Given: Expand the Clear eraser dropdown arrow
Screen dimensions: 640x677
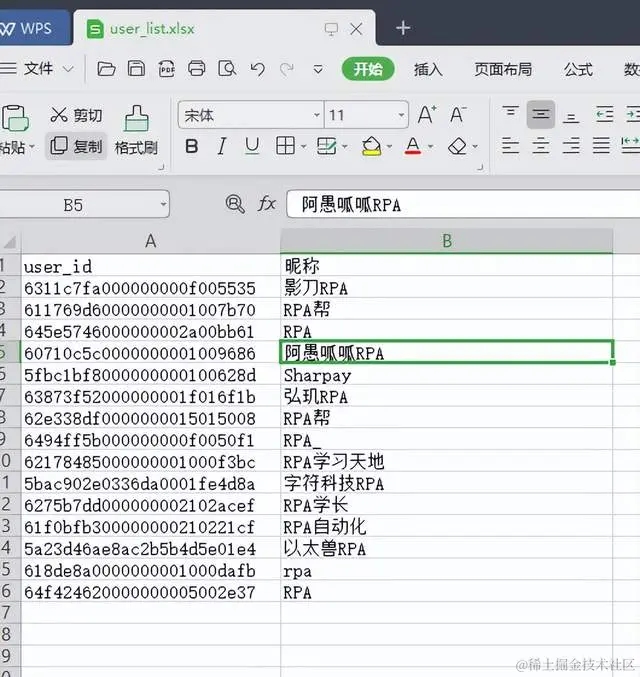Looking at the screenshot, I should tap(475, 147).
